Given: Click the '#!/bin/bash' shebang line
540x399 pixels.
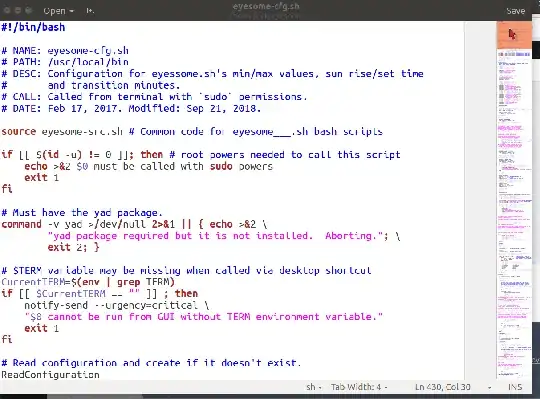Looking at the screenshot, I should click(33, 27).
